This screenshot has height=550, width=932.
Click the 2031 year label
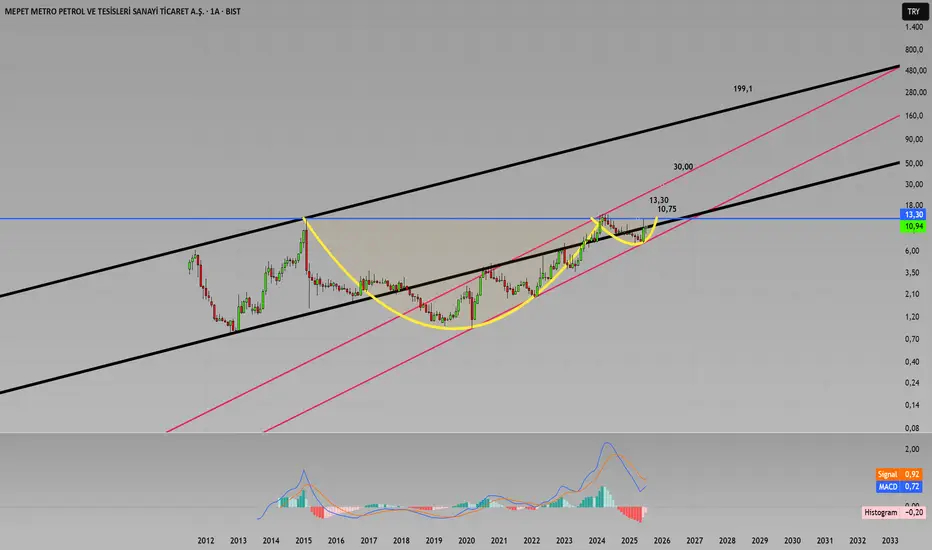825,541
